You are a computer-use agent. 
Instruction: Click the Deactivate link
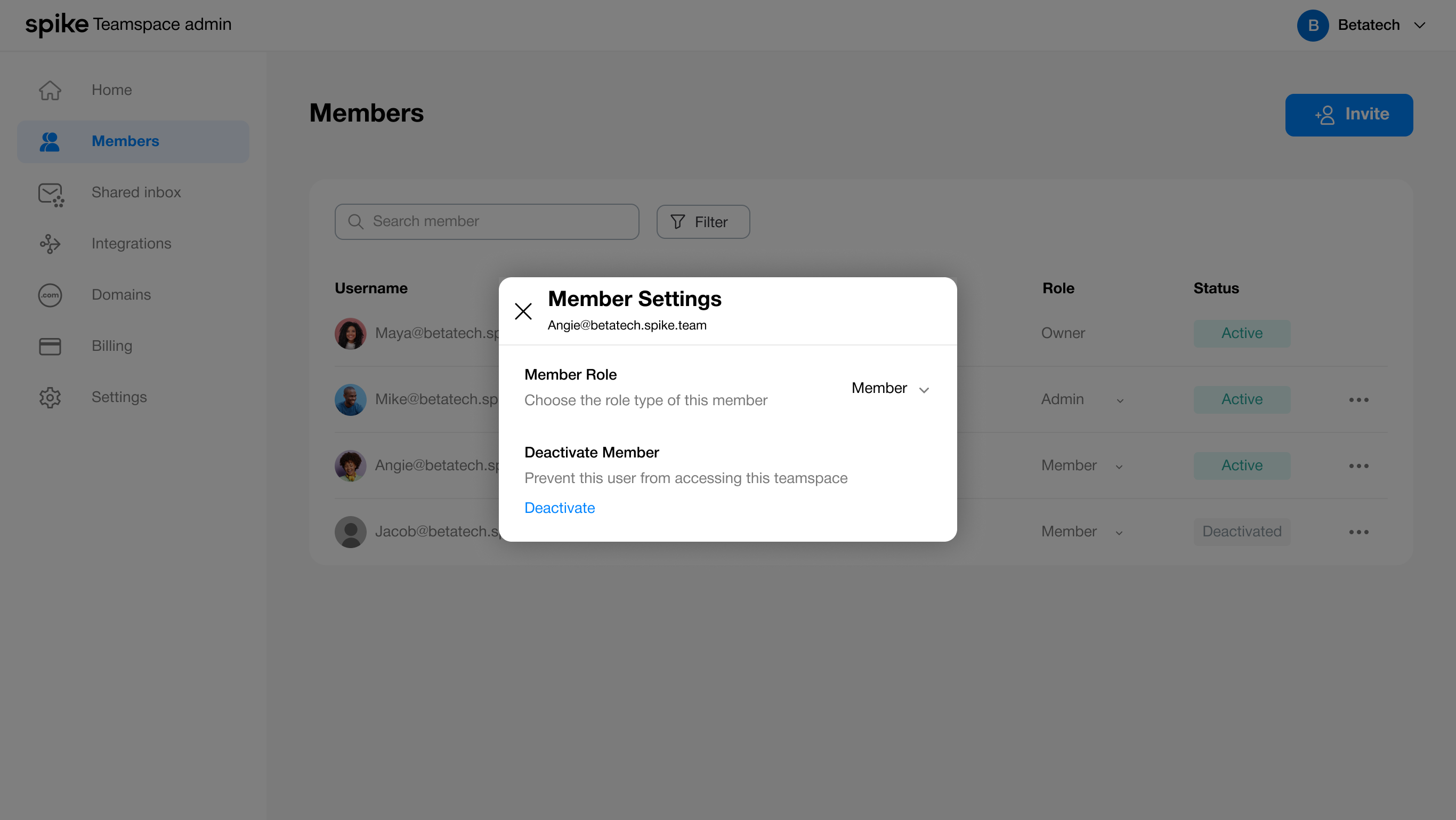(x=559, y=508)
